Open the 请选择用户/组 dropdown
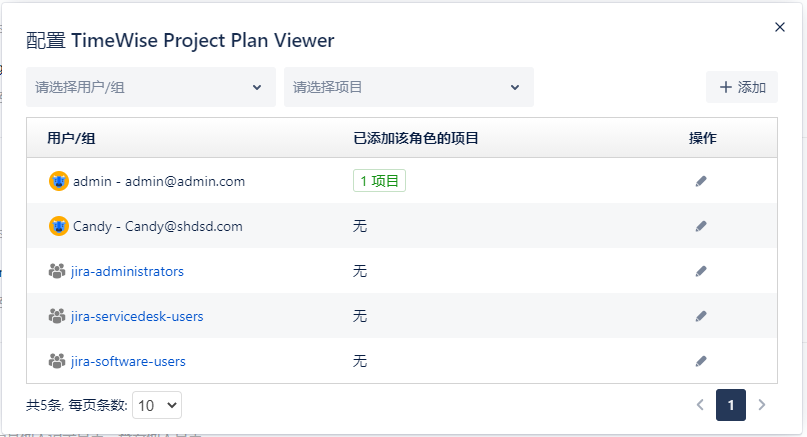 point(151,87)
